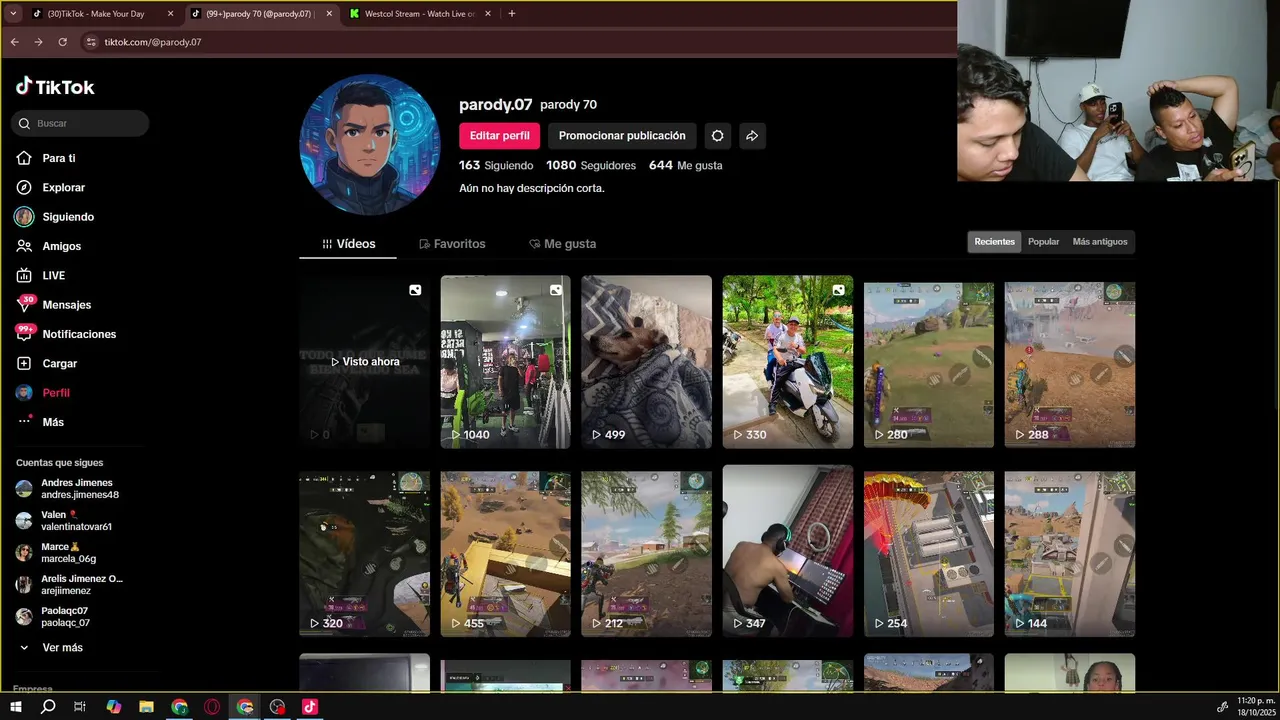The image size is (1280, 720).
Task: Click the site information icon in address bar
Action: coord(91,42)
